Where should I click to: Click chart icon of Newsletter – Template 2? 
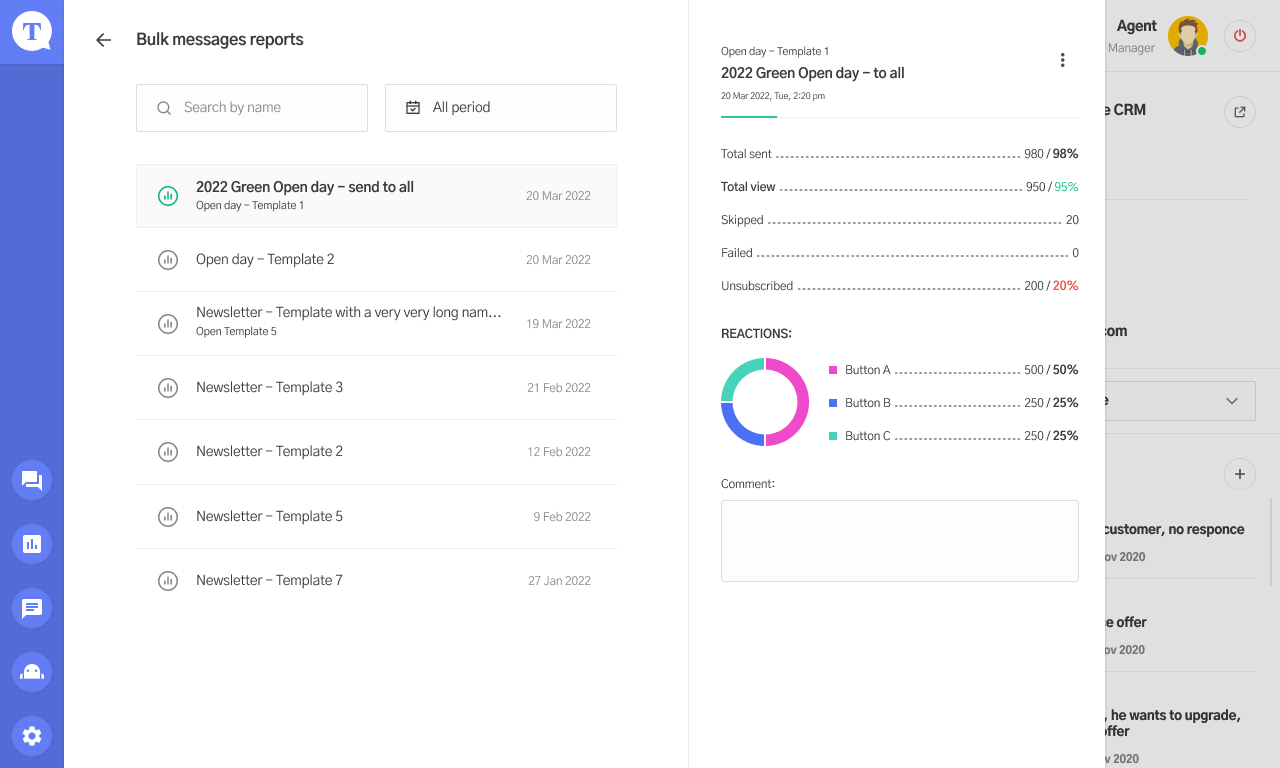pos(168,452)
